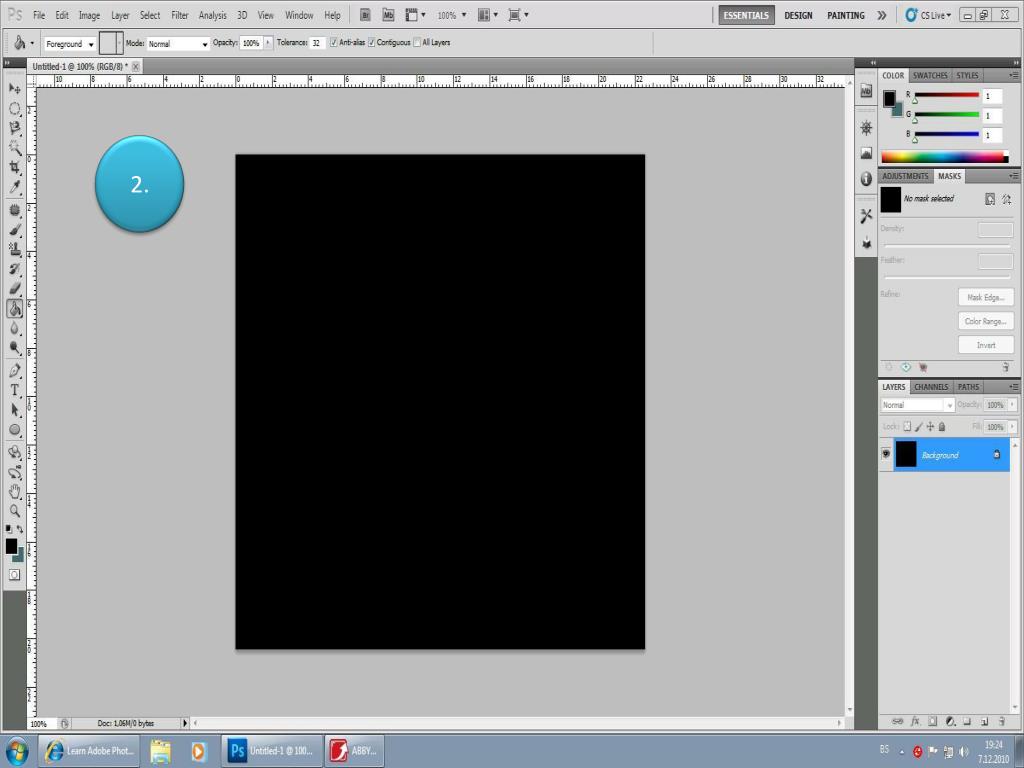Select the Elliptical Marquee tool
Screen dimensions: 1024x768
(14, 108)
